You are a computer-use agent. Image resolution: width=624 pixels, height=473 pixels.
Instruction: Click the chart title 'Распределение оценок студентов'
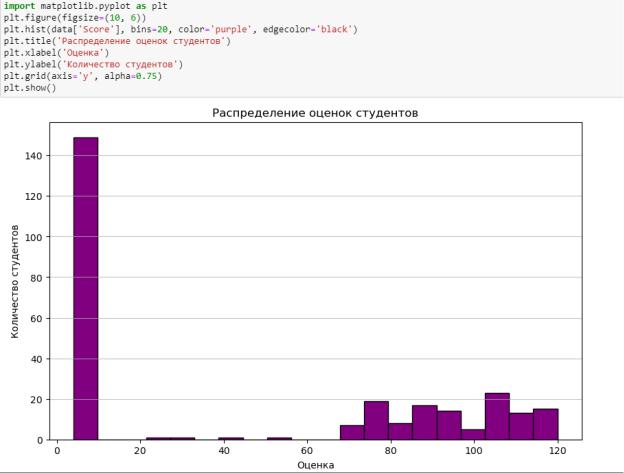(315, 113)
